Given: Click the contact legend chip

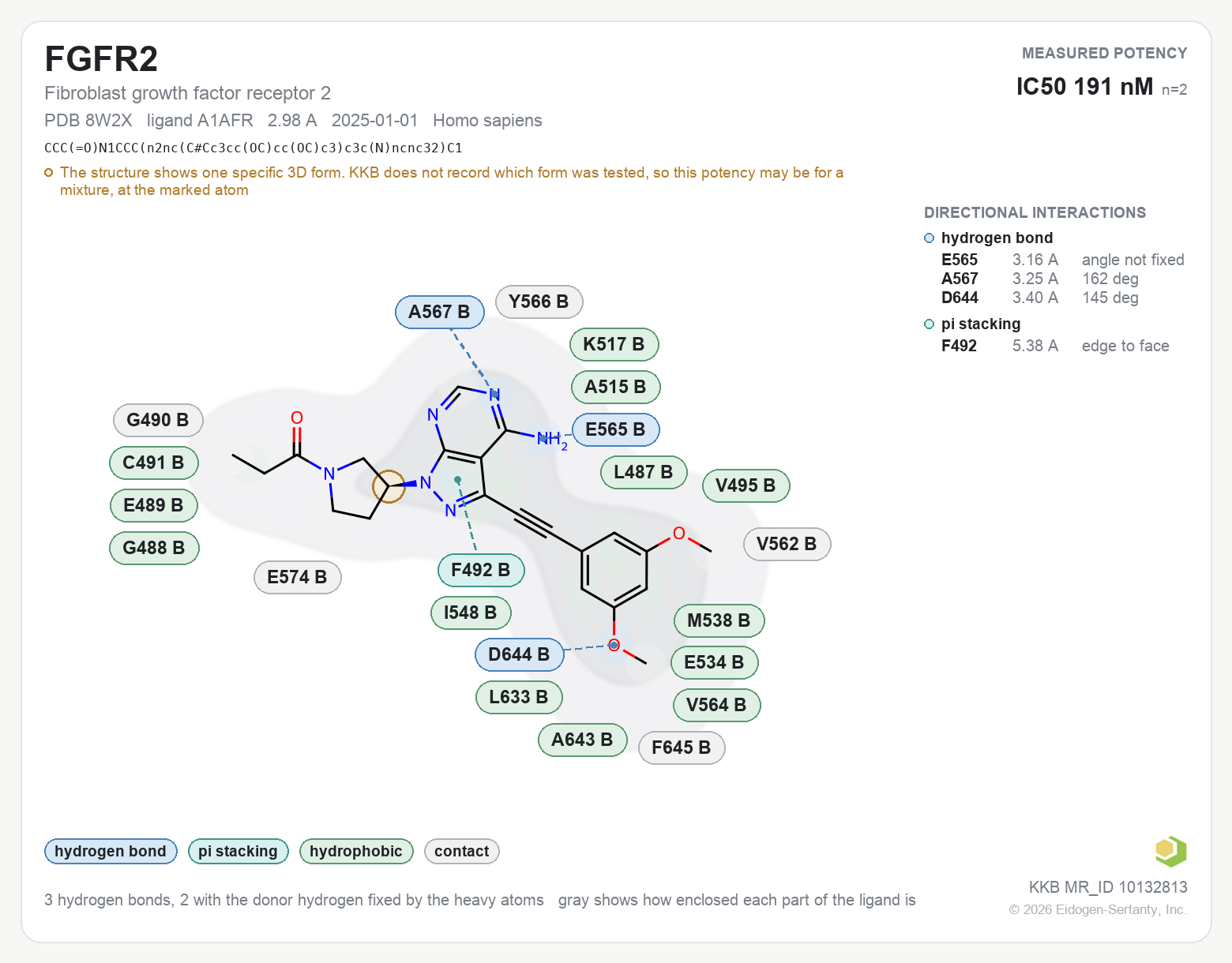Looking at the screenshot, I should (462, 851).
